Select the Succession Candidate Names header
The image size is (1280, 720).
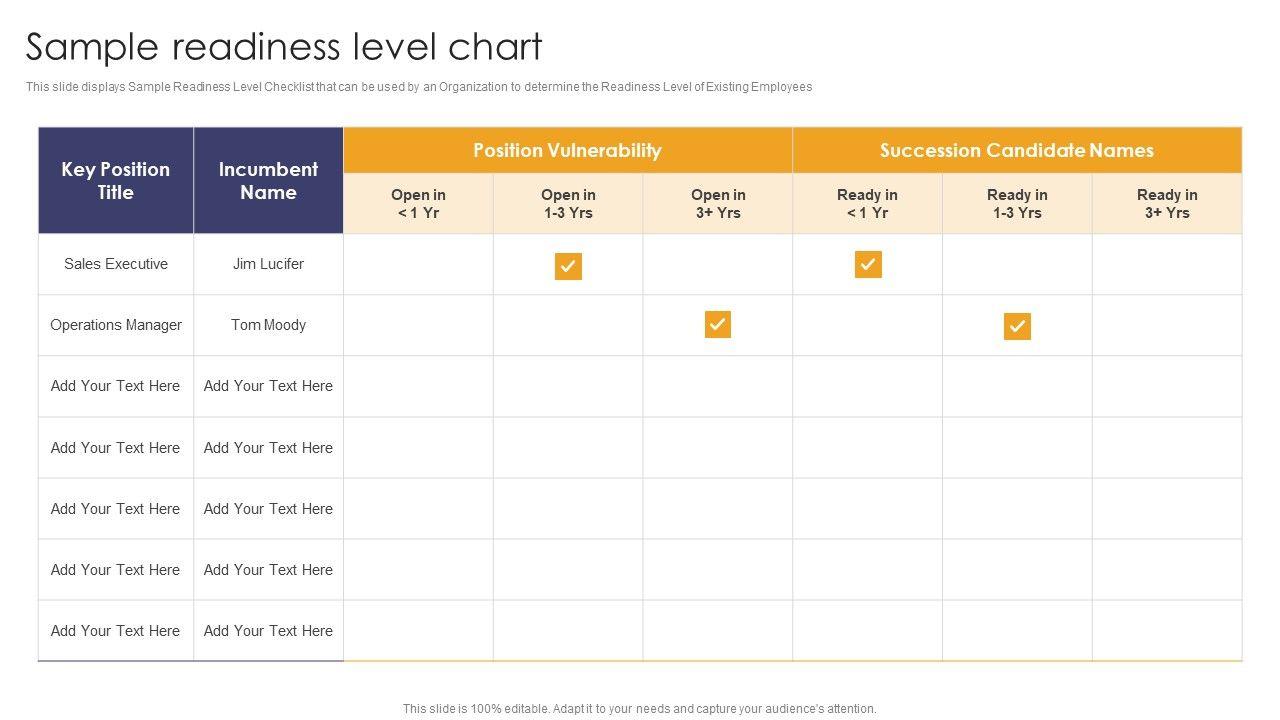(x=1016, y=151)
